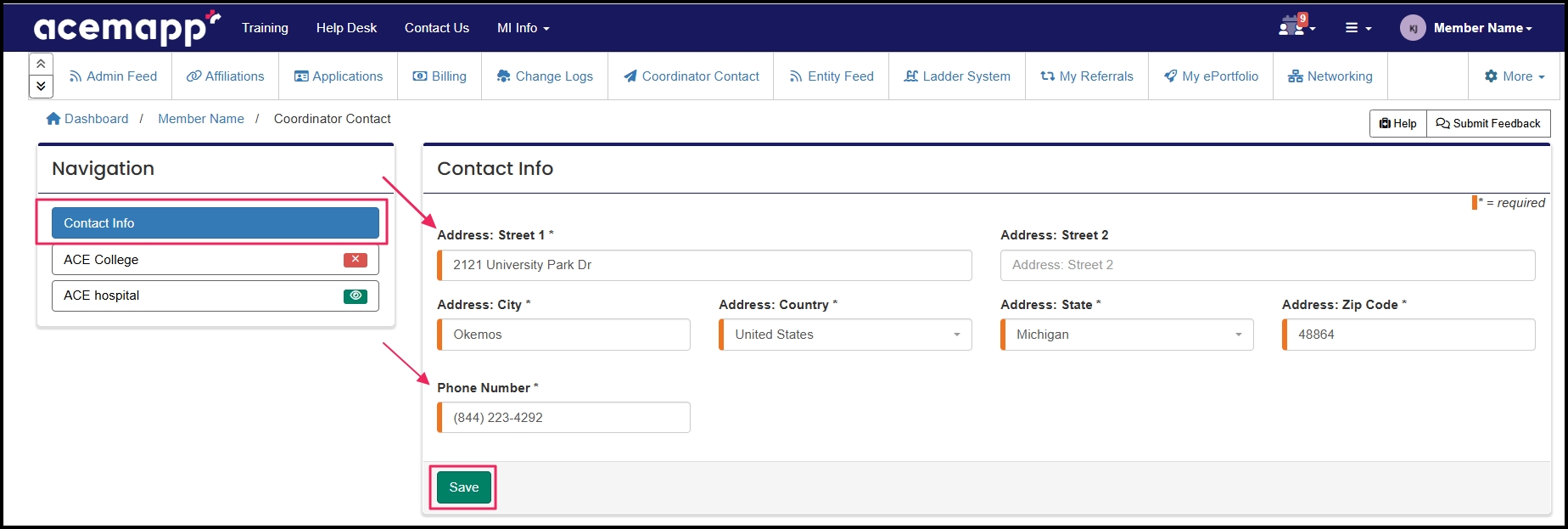Switch to the Affiliations tab

click(225, 76)
